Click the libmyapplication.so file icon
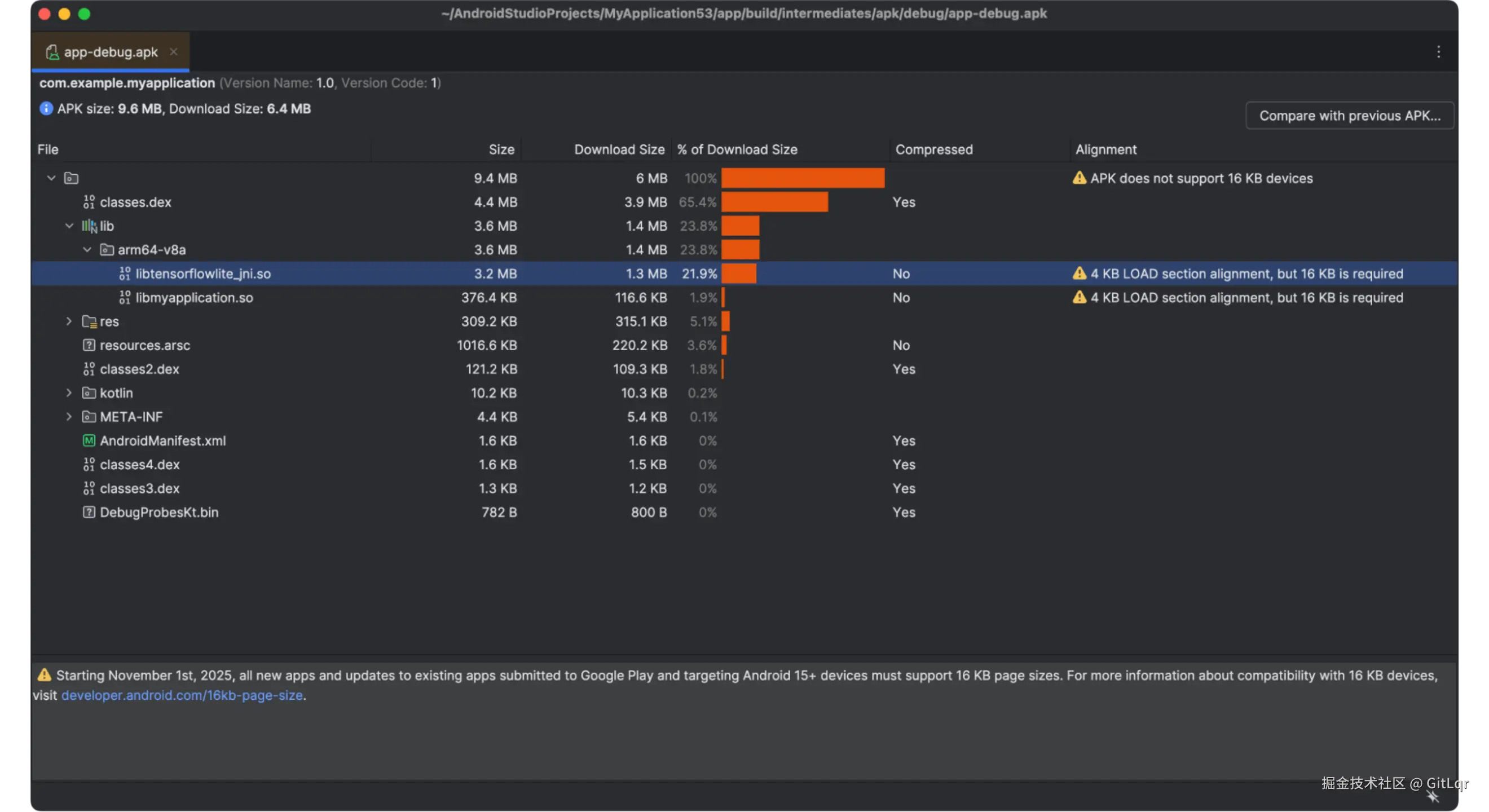Viewport: 1489px width, 812px height. click(124, 298)
